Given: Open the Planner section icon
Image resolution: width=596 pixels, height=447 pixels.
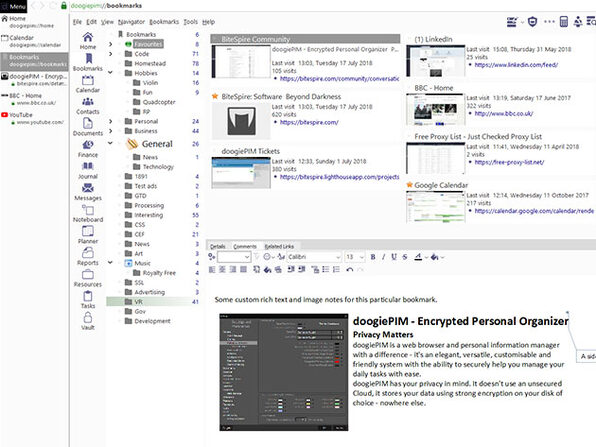Looking at the screenshot, I should point(88,235).
